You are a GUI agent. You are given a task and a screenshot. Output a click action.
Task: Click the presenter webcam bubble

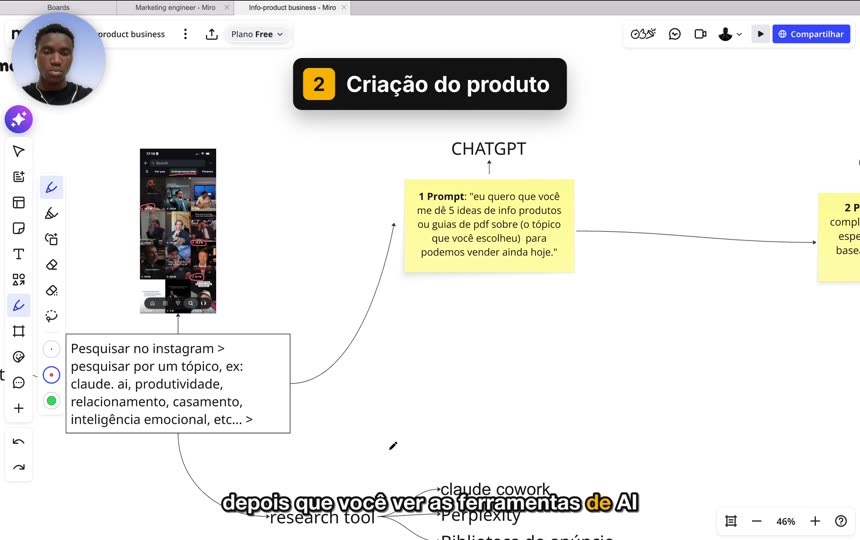pyautogui.click(x=58, y=59)
